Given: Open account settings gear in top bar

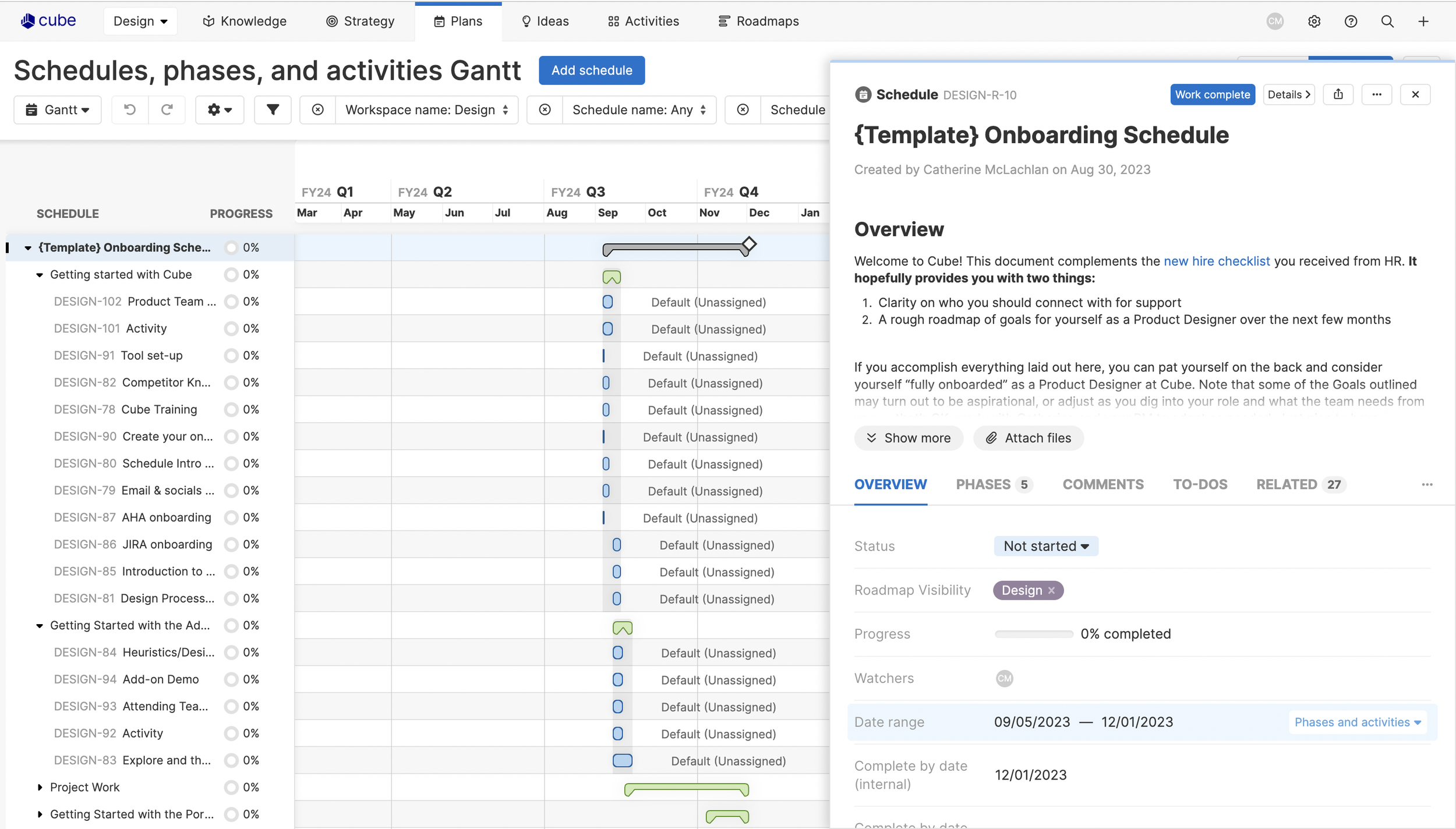Looking at the screenshot, I should (1314, 22).
